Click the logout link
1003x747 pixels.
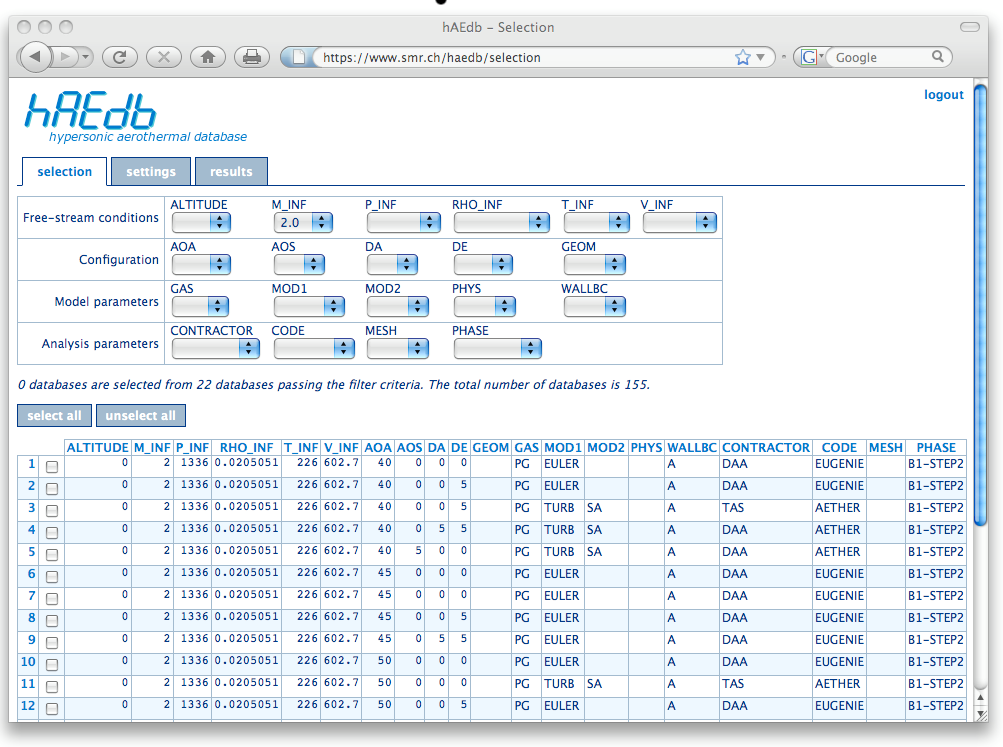tap(943, 95)
